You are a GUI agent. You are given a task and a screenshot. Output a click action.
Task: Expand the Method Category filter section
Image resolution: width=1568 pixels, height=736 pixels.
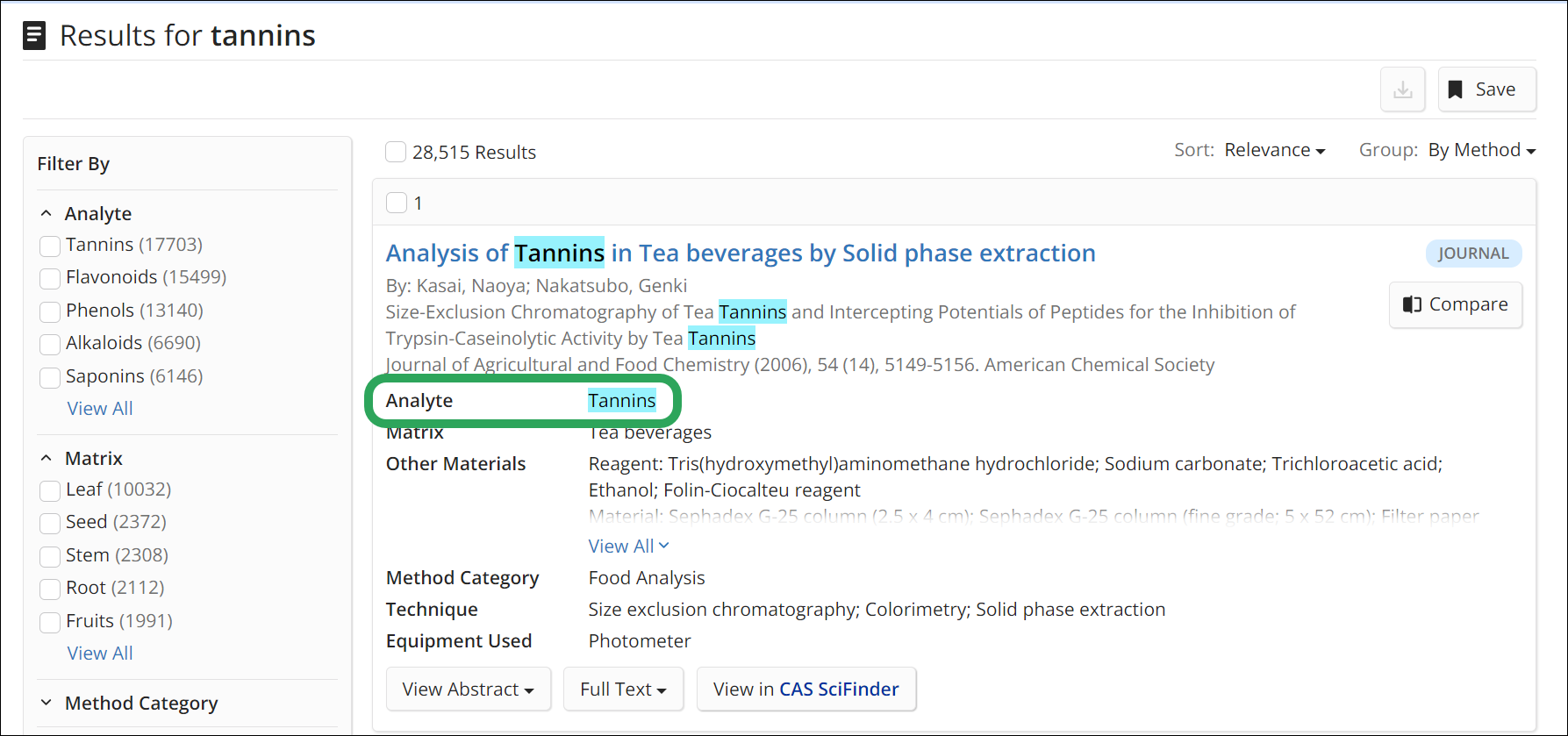[x=47, y=703]
